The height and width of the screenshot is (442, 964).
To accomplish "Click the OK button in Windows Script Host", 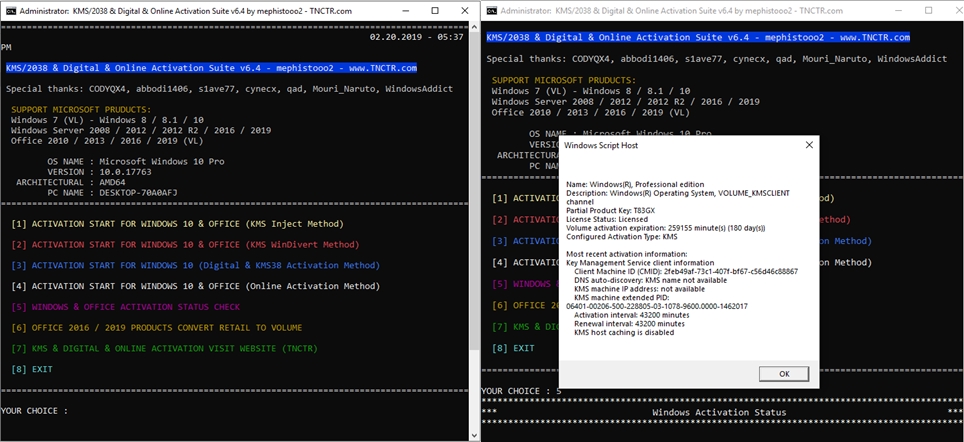I will click(783, 374).
